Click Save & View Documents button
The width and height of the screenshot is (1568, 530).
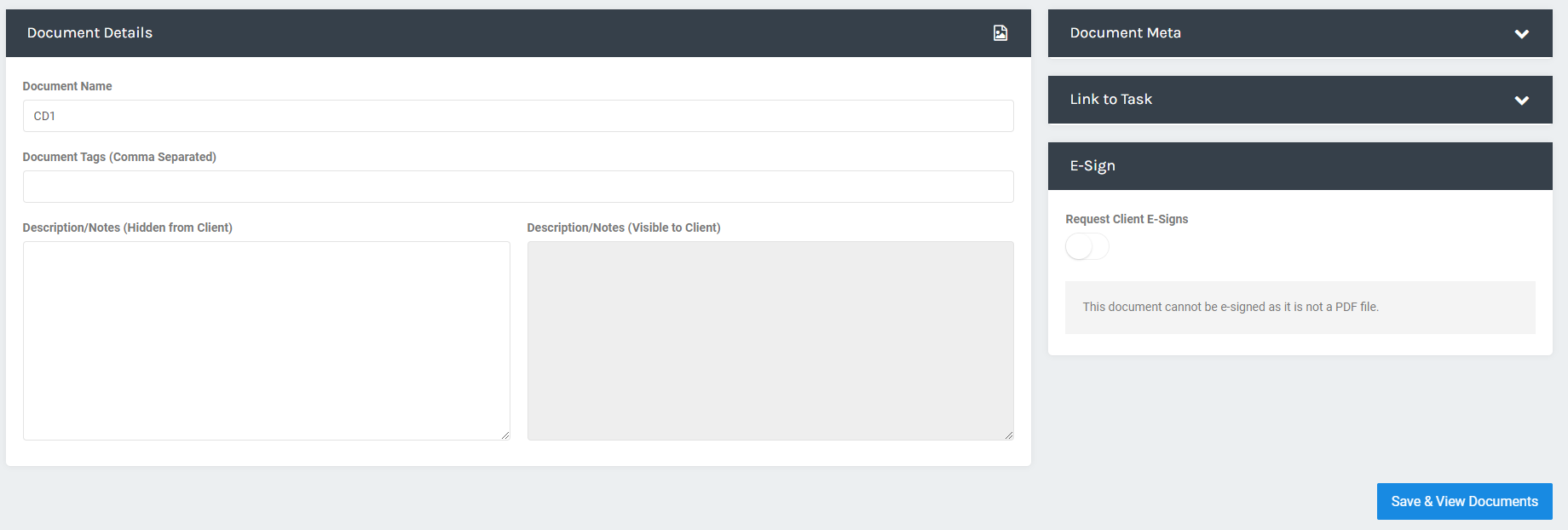(x=1464, y=502)
